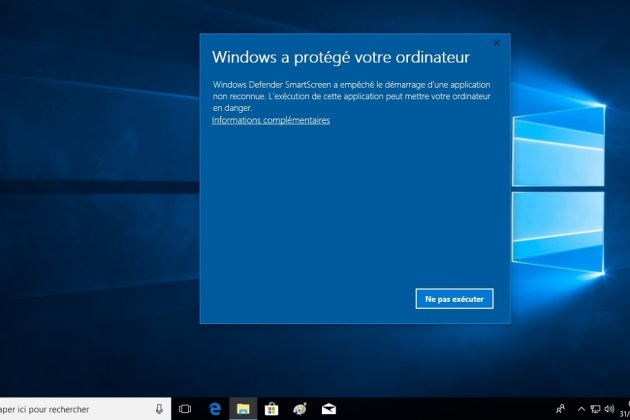Close the SmartScreen dialog with the X
Screen dimensions: 630x420
(496, 43)
